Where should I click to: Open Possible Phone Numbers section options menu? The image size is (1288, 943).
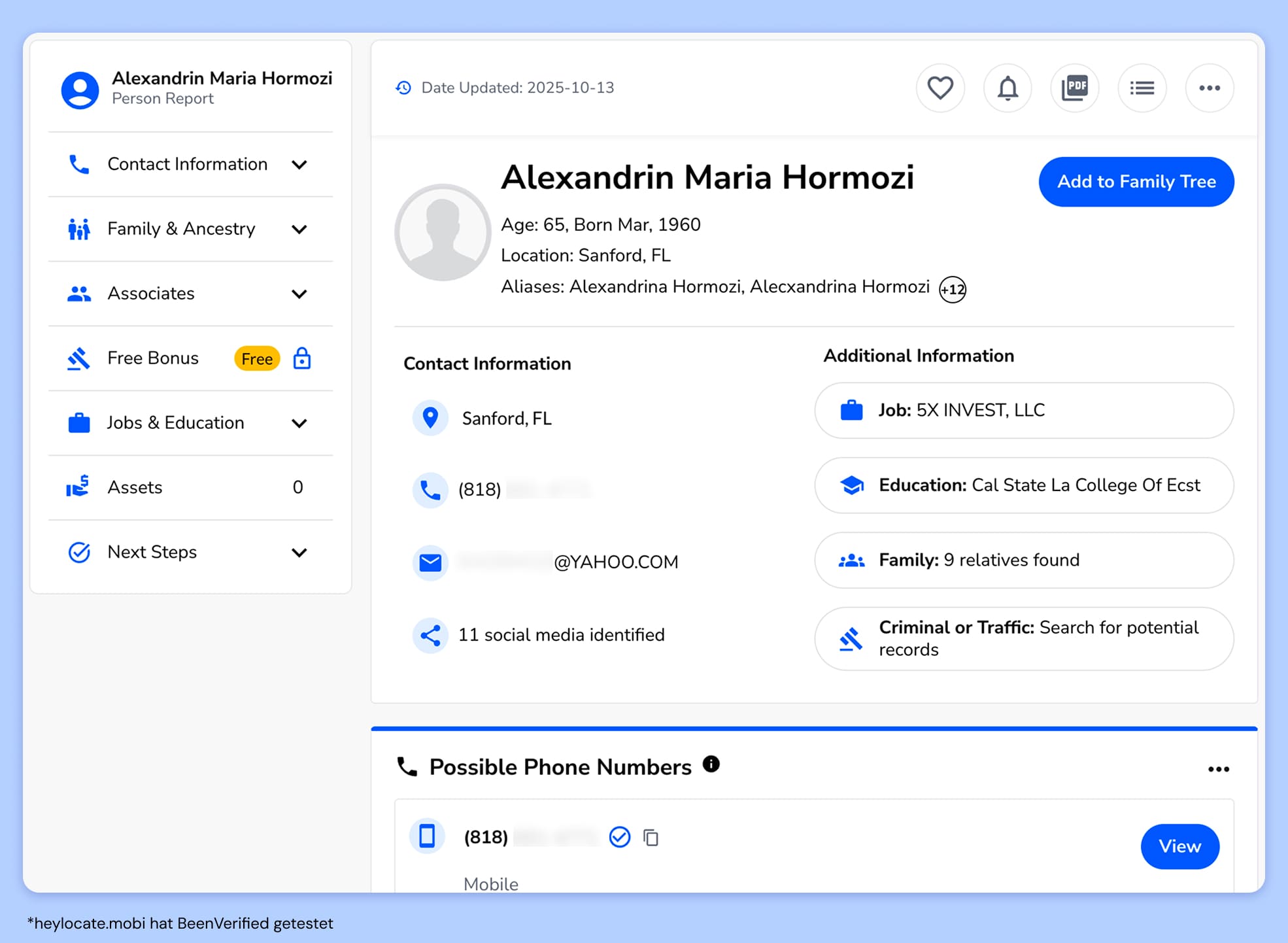click(1219, 770)
